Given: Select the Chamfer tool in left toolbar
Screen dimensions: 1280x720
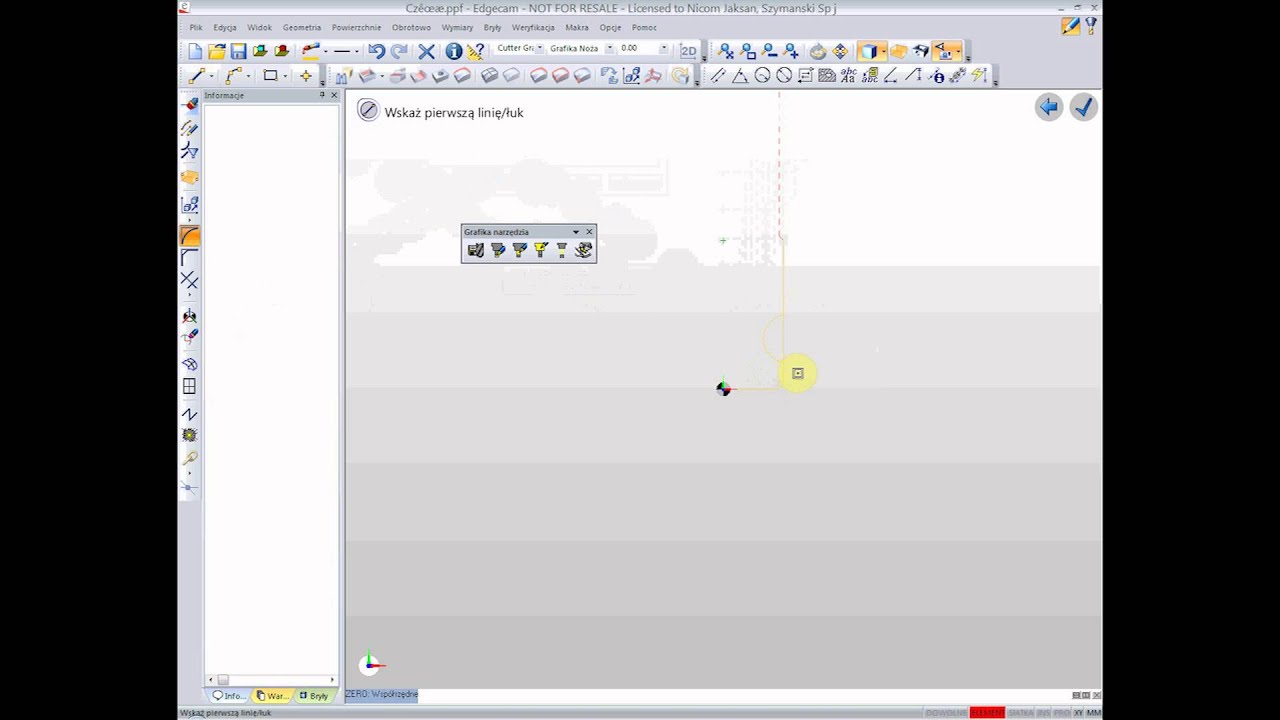Looking at the screenshot, I should coord(189,258).
